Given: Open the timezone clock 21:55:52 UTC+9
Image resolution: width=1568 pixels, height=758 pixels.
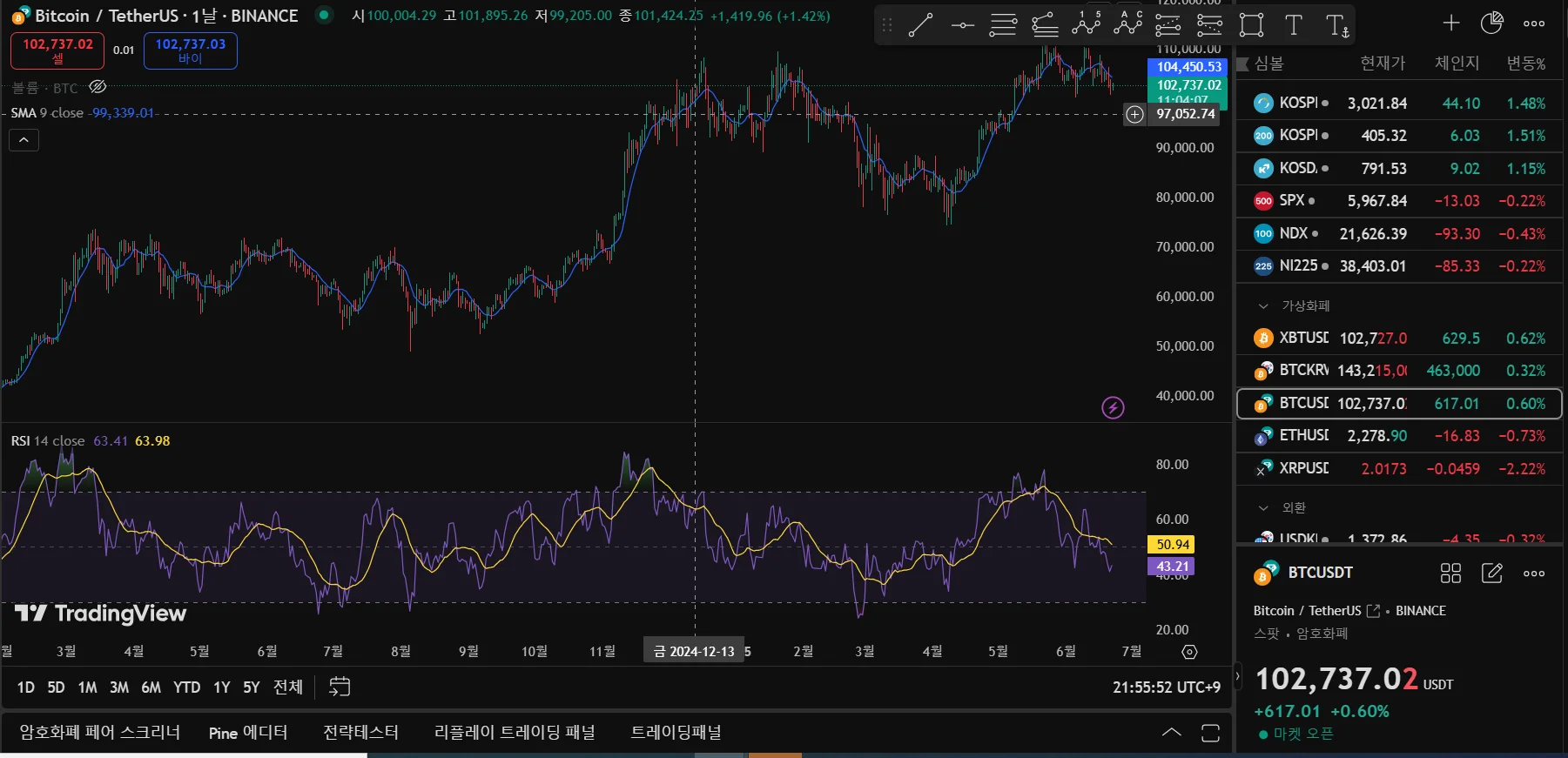Looking at the screenshot, I should tap(1167, 688).
